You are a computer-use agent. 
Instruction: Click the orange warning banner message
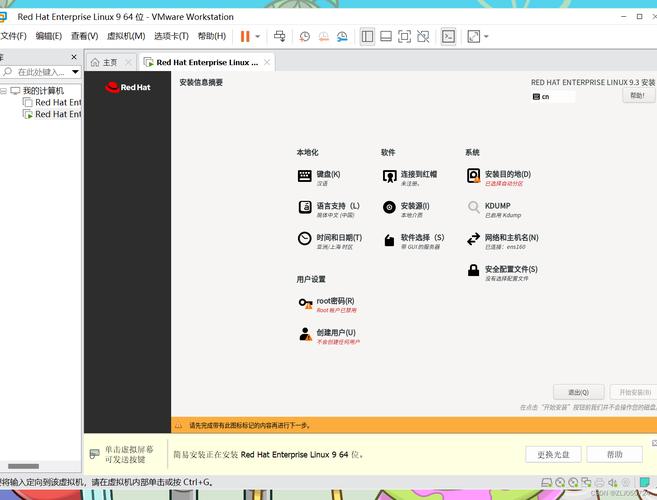pos(249,425)
